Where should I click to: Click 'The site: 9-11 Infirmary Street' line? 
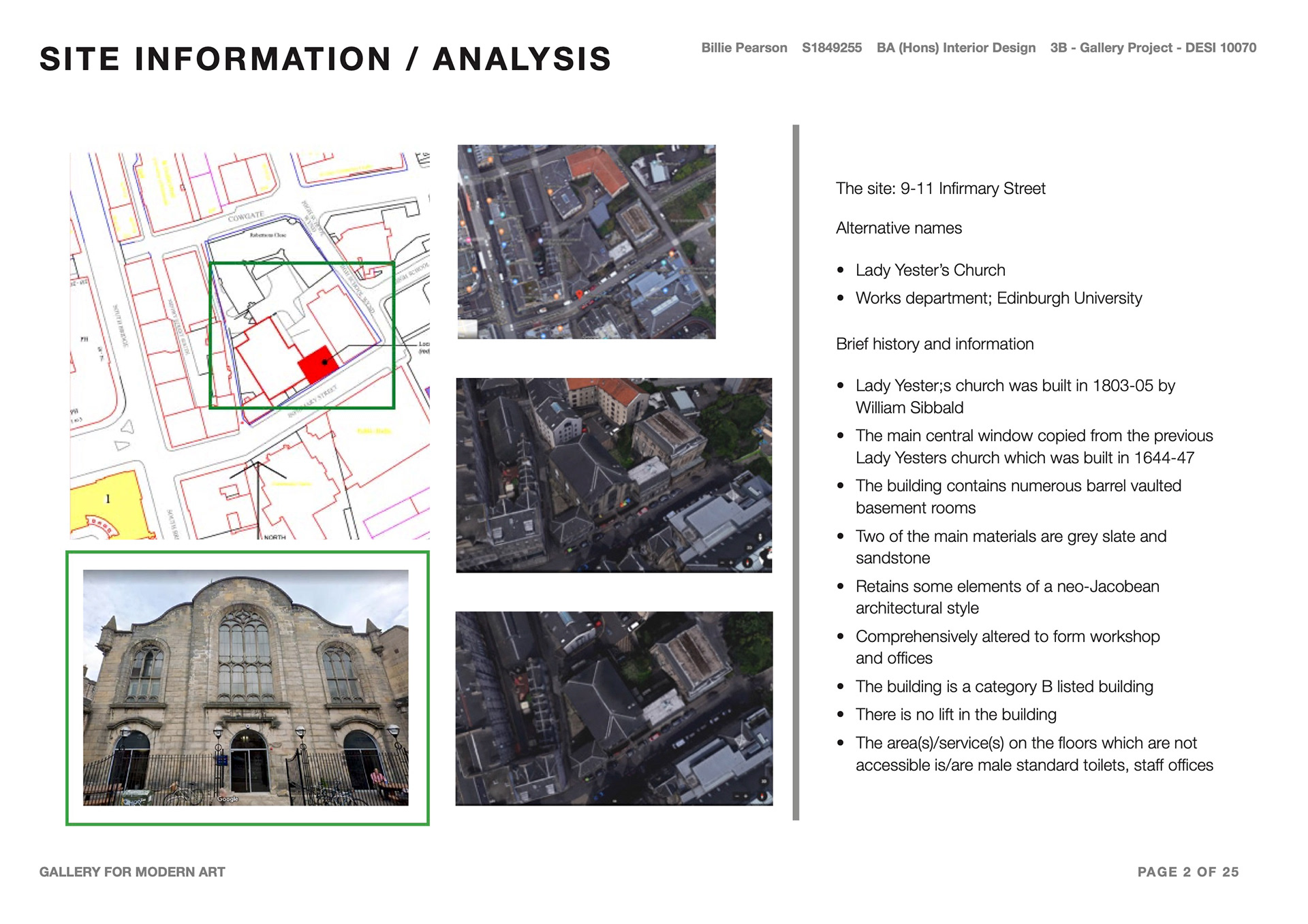point(940,189)
